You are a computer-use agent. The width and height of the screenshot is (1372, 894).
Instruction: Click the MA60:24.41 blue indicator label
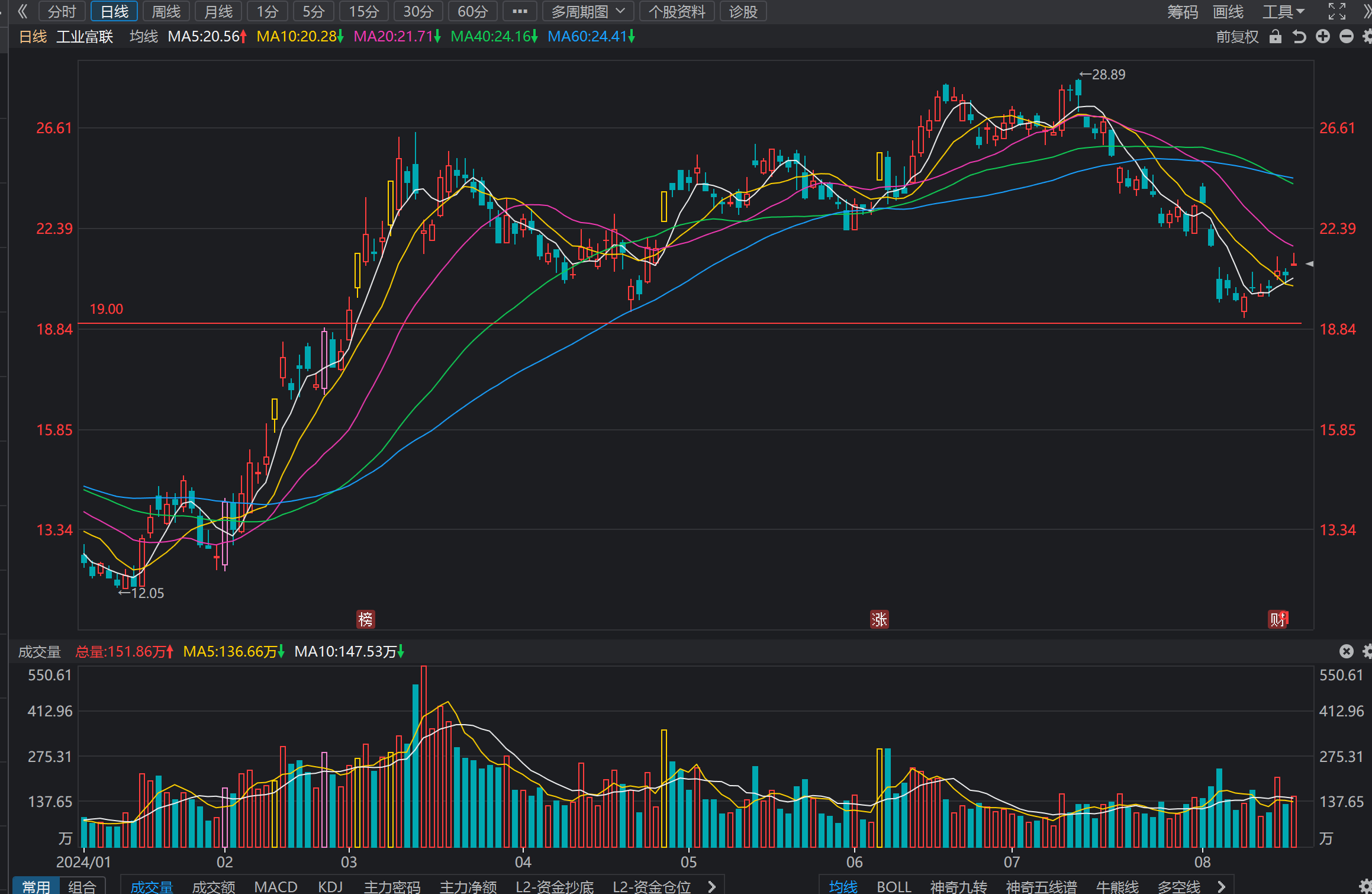591,37
